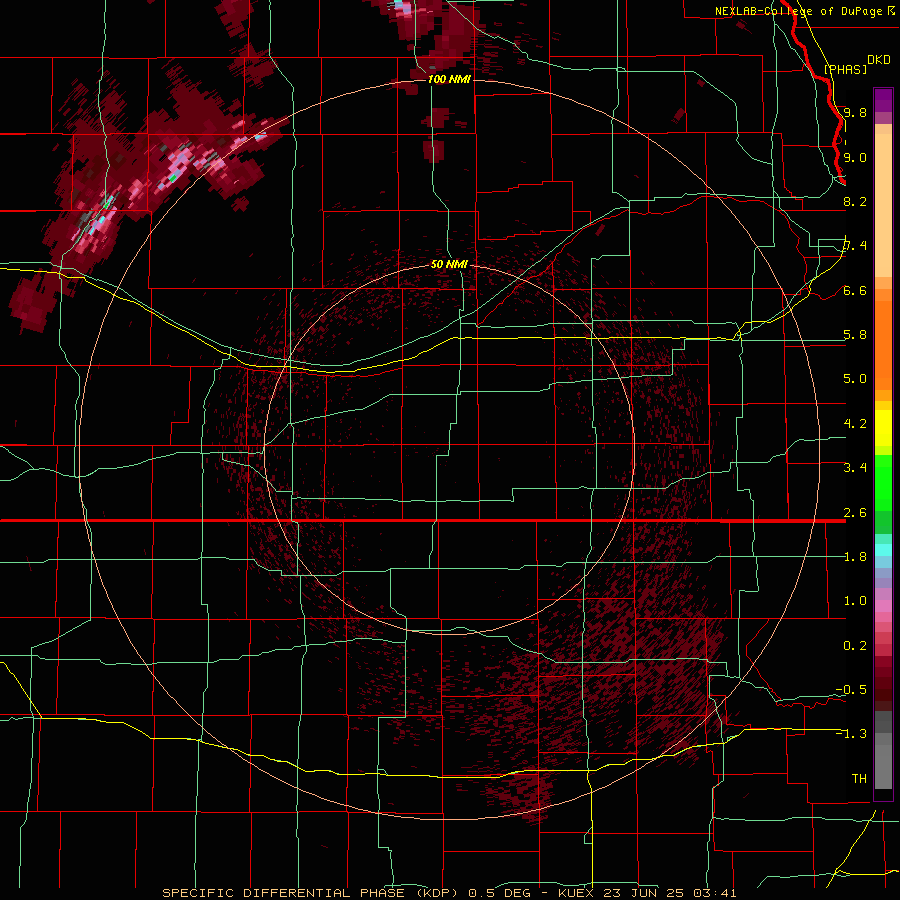900x900 pixels.
Task: Click the purple swatch atop the color bar
Action: [x=883, y=100]
